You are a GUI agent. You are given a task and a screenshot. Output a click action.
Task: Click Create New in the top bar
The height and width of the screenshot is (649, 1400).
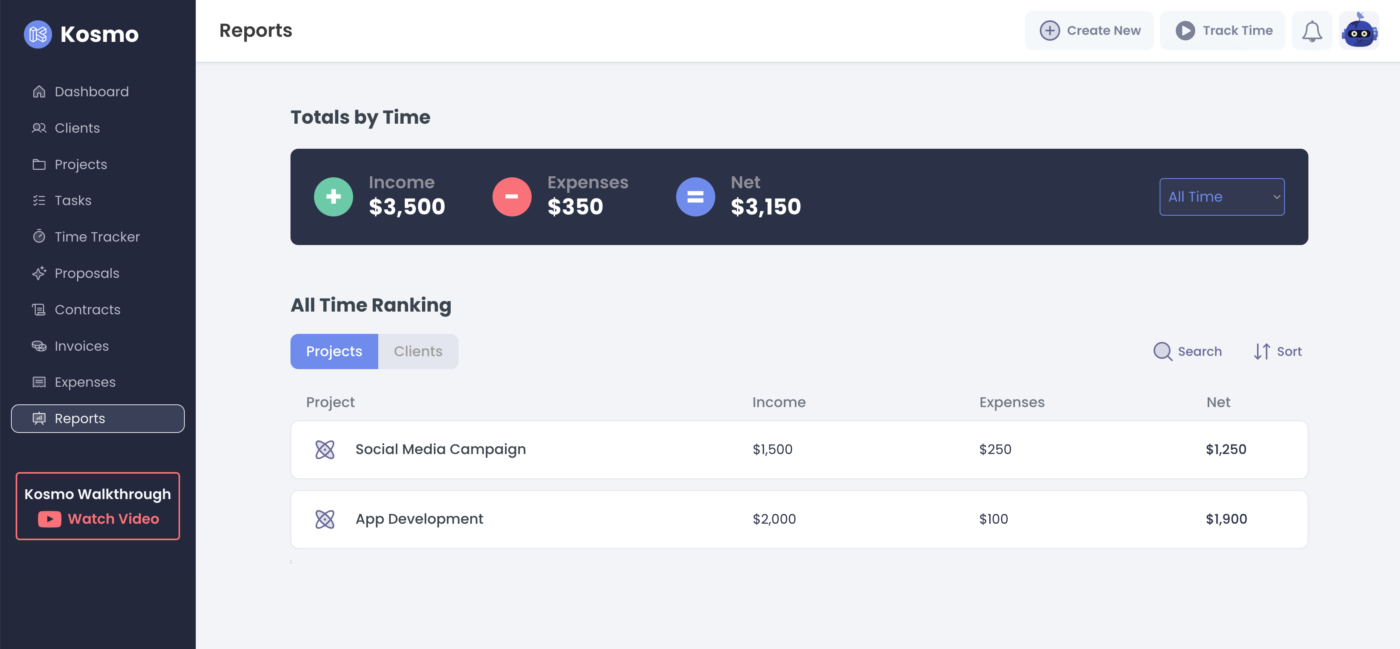(x=1089, y=30)
